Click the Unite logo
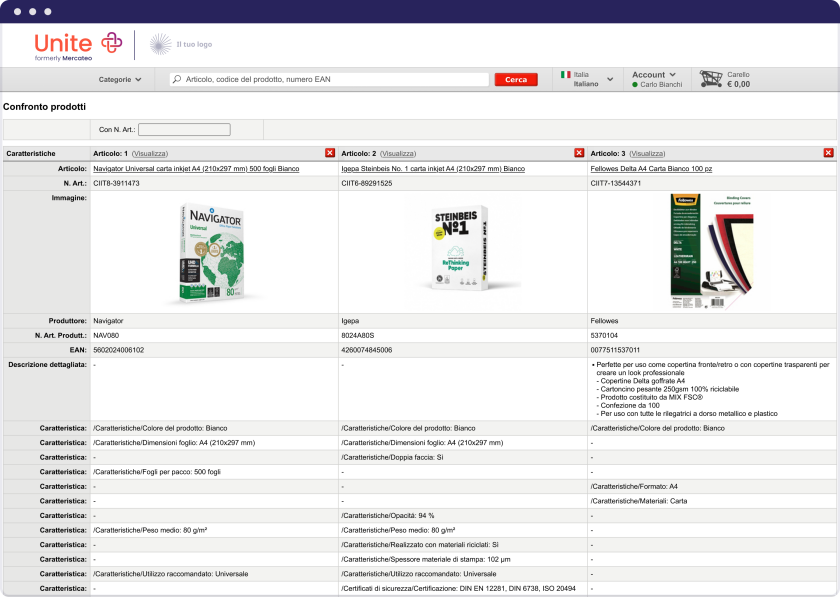Viewport: 840px width, 597px height. point(78,46)
